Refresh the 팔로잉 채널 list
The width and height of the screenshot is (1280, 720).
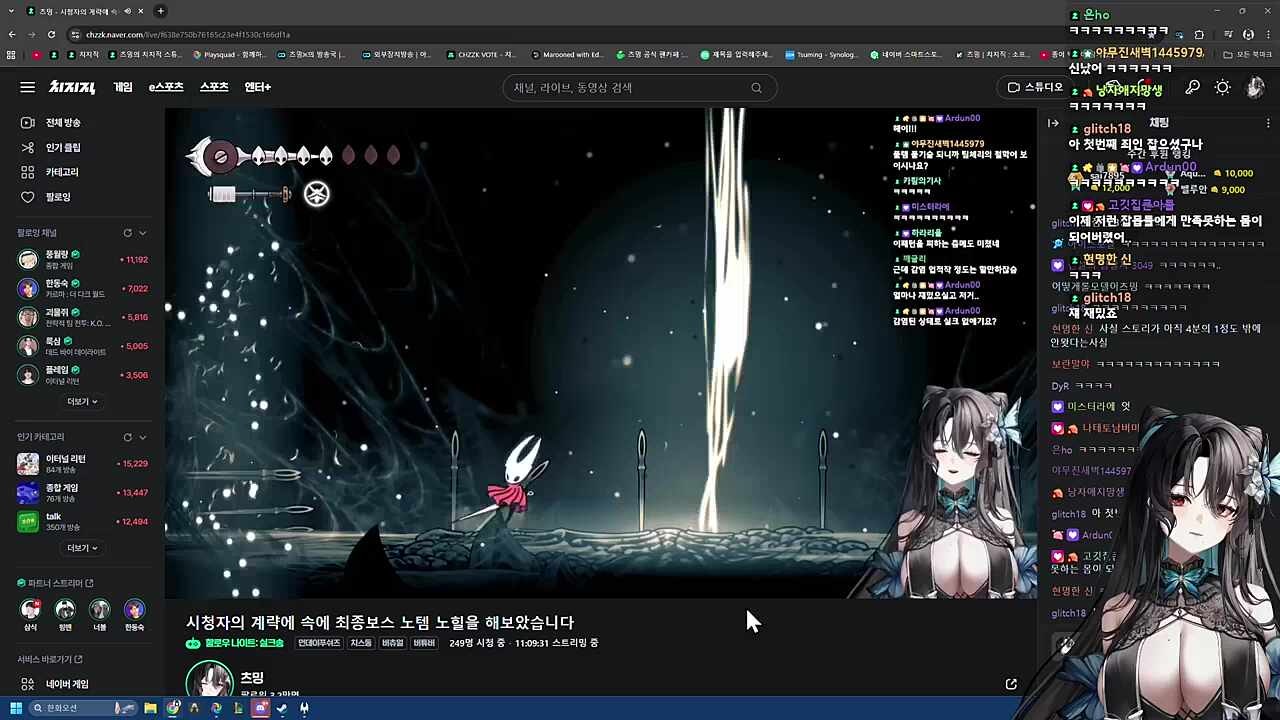127,233
